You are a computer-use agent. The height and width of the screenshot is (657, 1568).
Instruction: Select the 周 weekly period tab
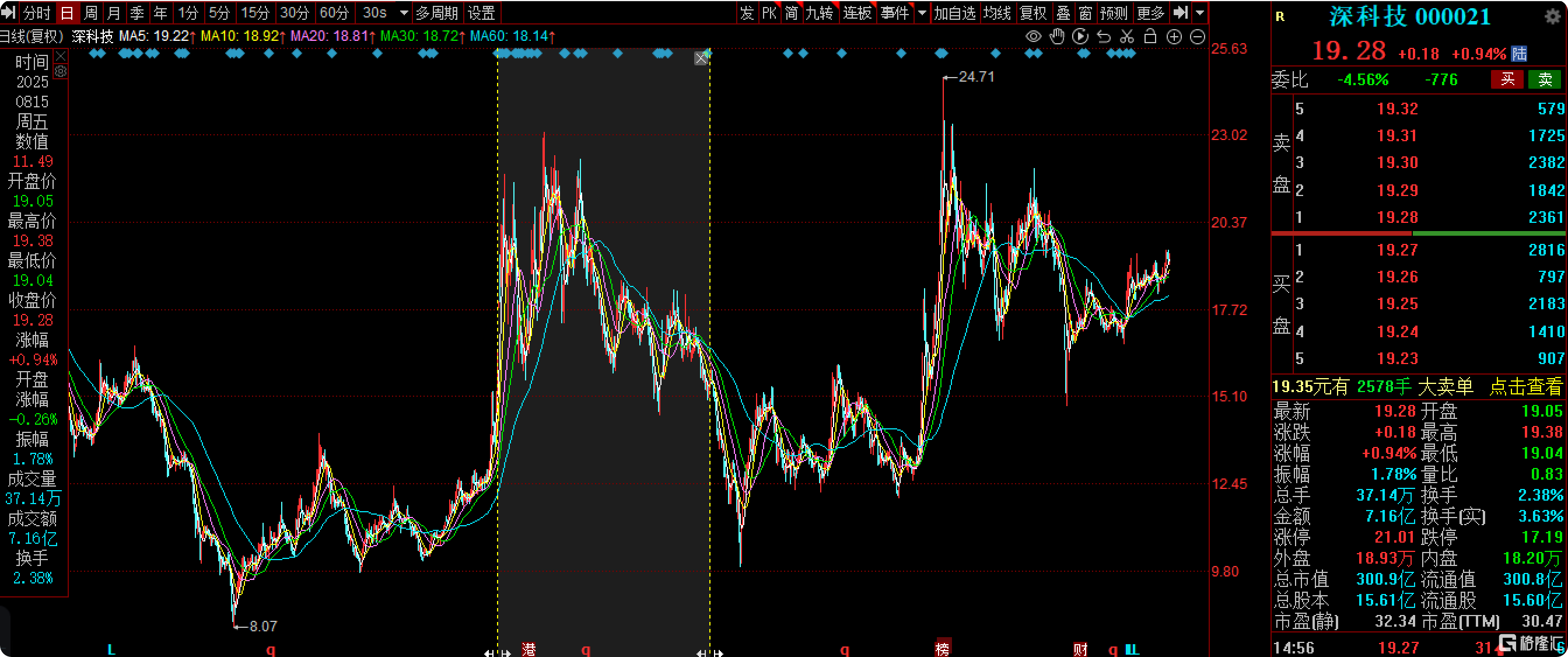coord(90,12)
